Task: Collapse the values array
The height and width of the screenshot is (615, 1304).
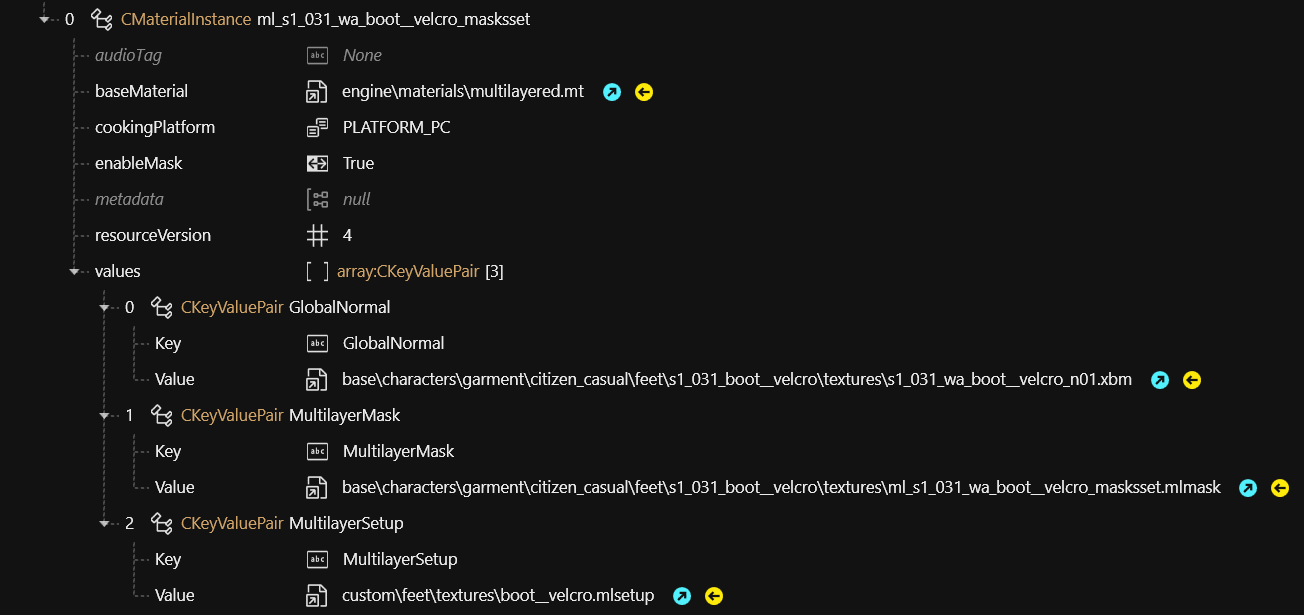Action: pos(74,271)
